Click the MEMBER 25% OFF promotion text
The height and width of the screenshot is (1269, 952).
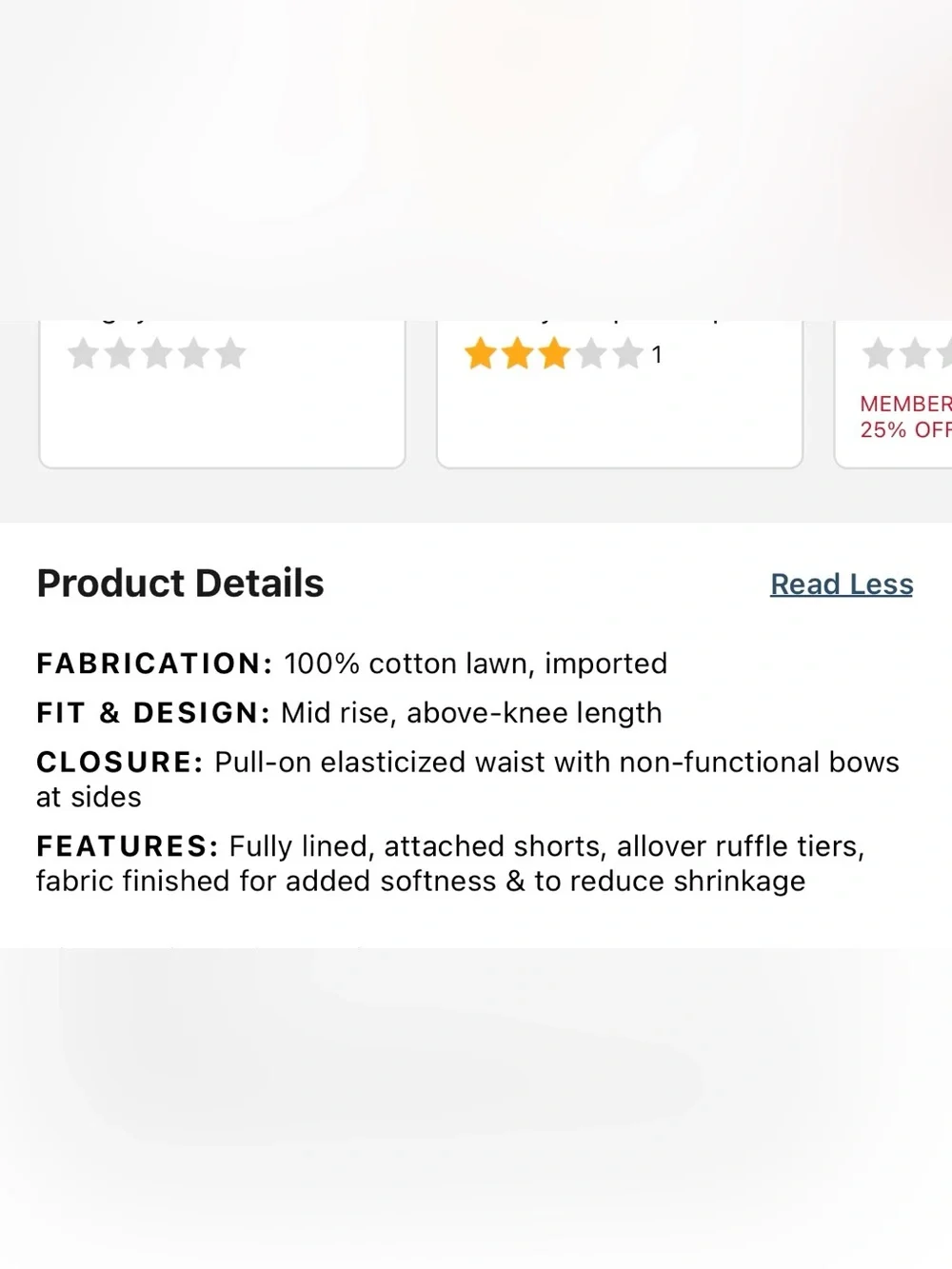[905, 417]
